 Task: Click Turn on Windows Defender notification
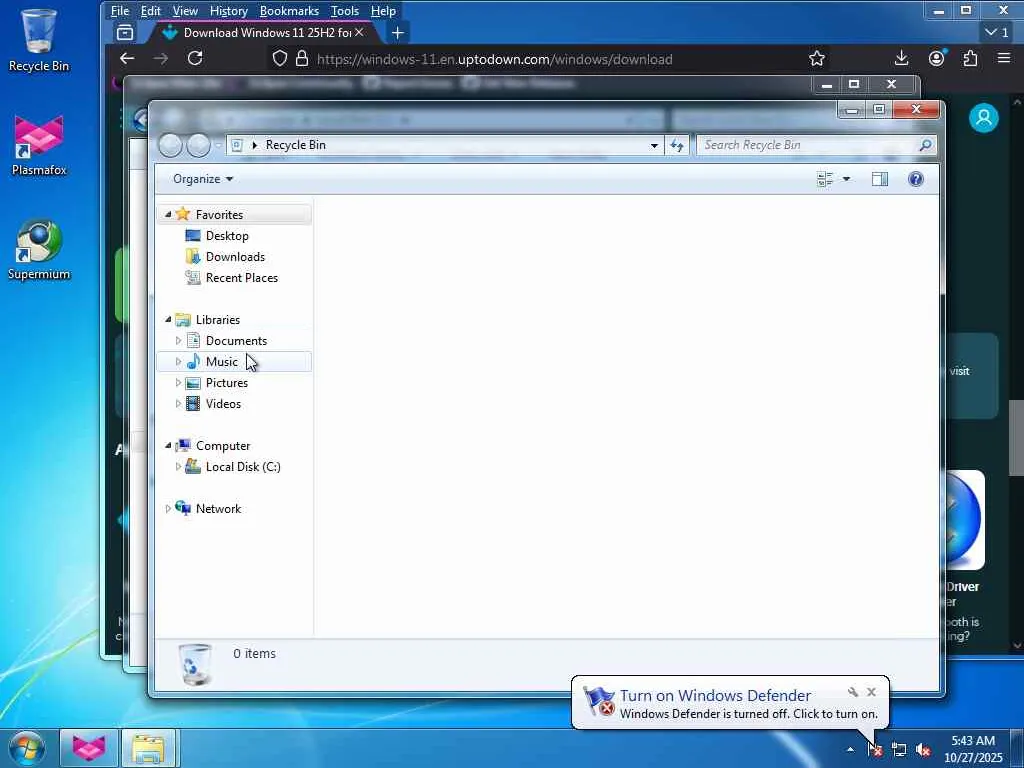[x=715, y=696]
